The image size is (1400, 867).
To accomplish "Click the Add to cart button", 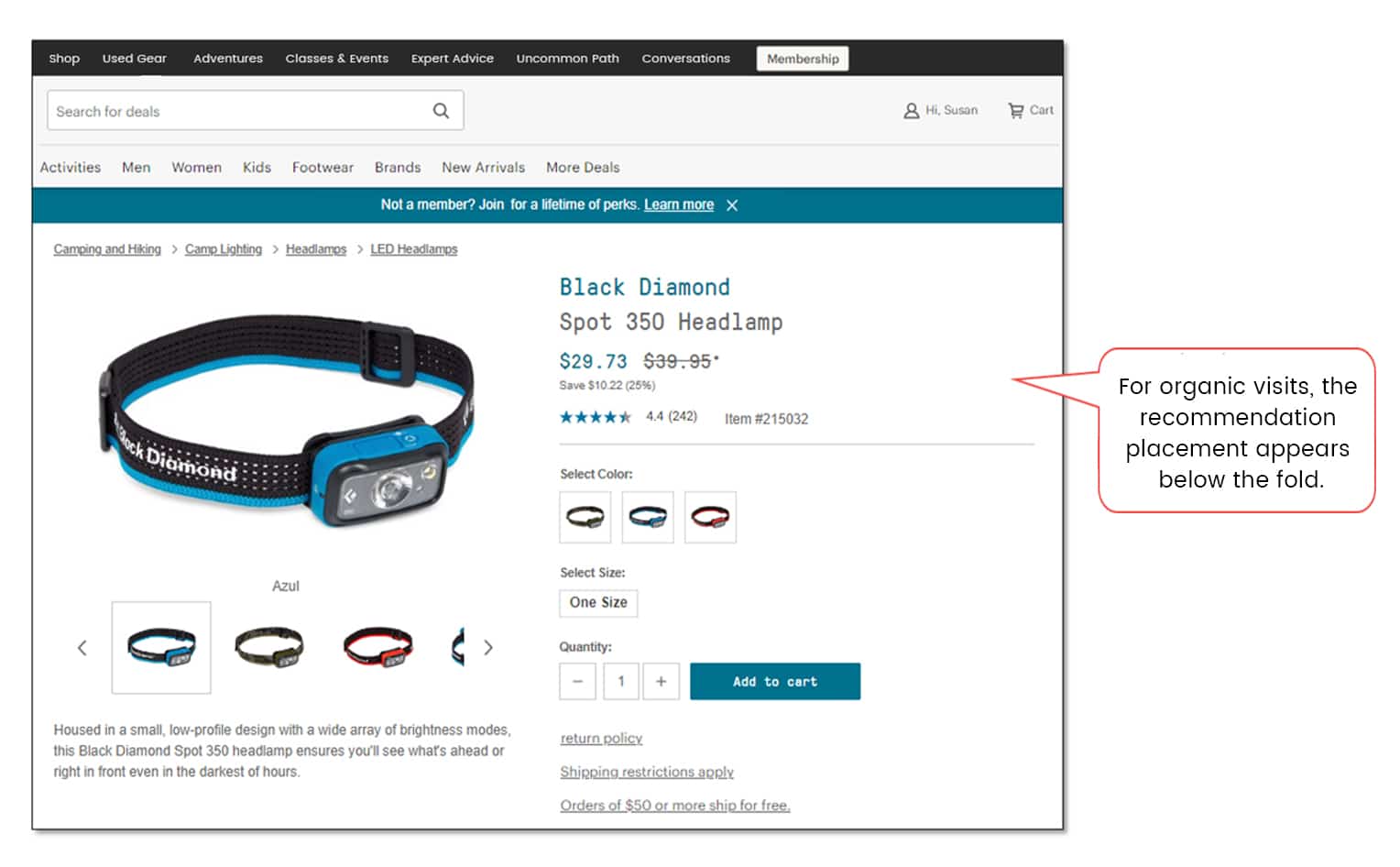I will (x=775, y=681).
